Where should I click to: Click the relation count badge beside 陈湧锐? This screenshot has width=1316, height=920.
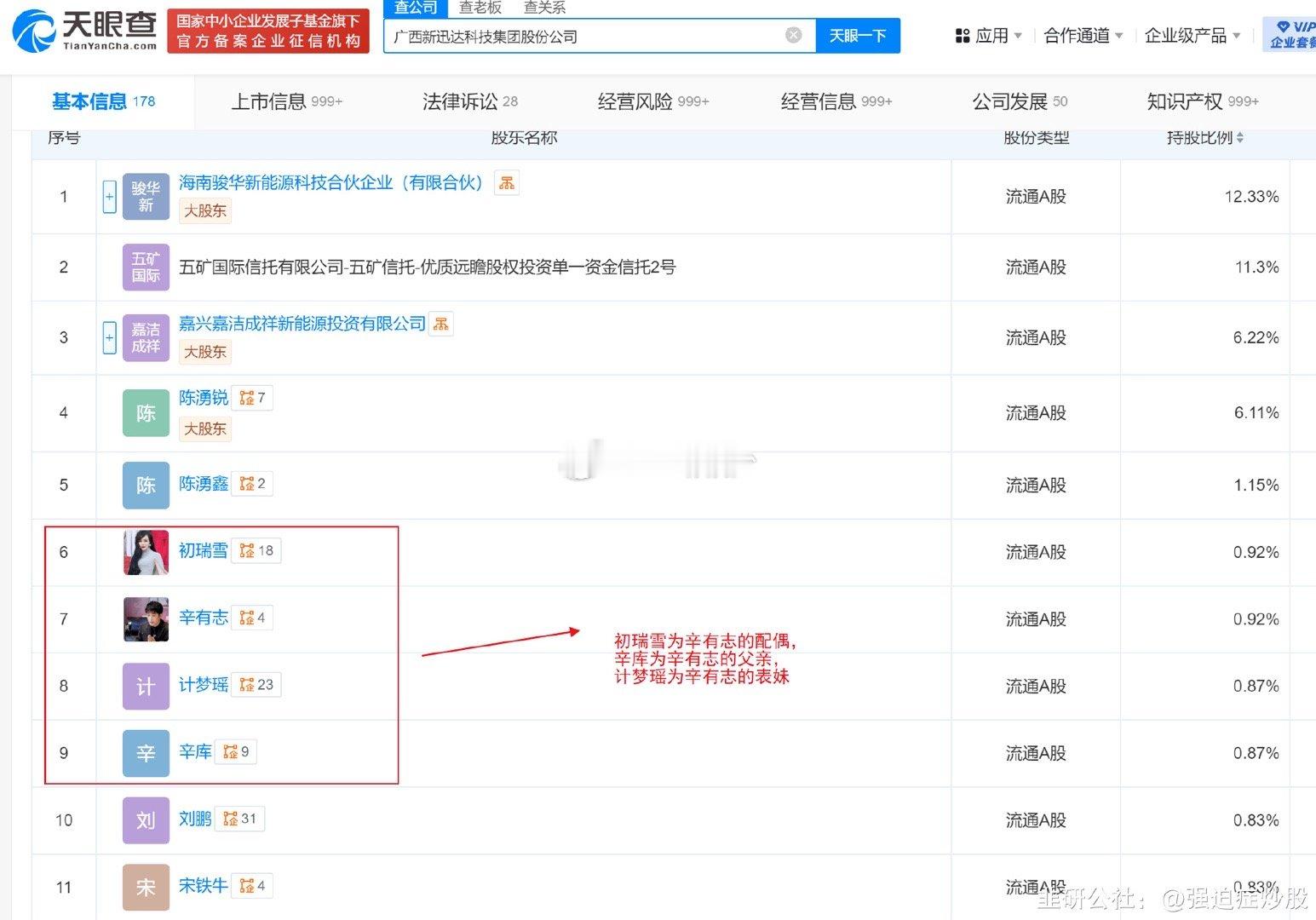253,398
